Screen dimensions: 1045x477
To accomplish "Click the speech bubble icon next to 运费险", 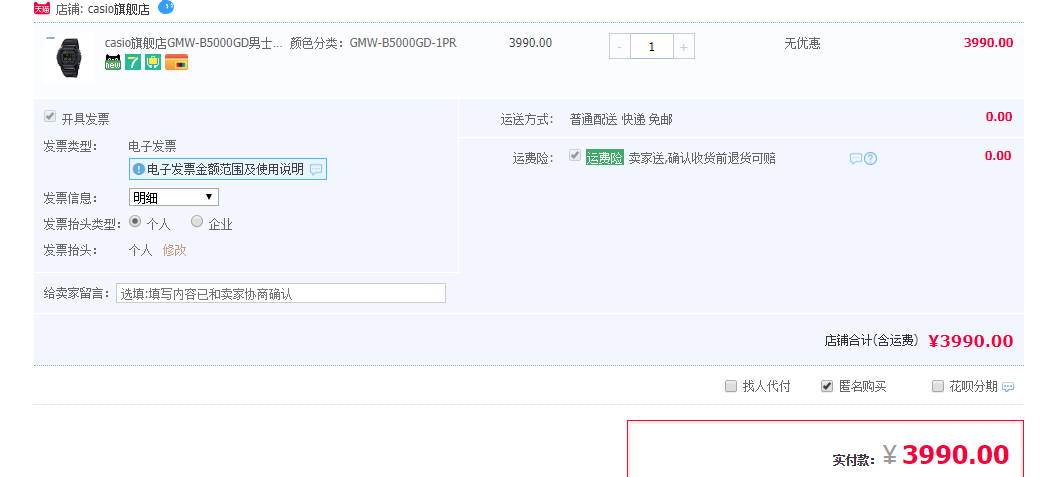I will [x=856, y=159].
